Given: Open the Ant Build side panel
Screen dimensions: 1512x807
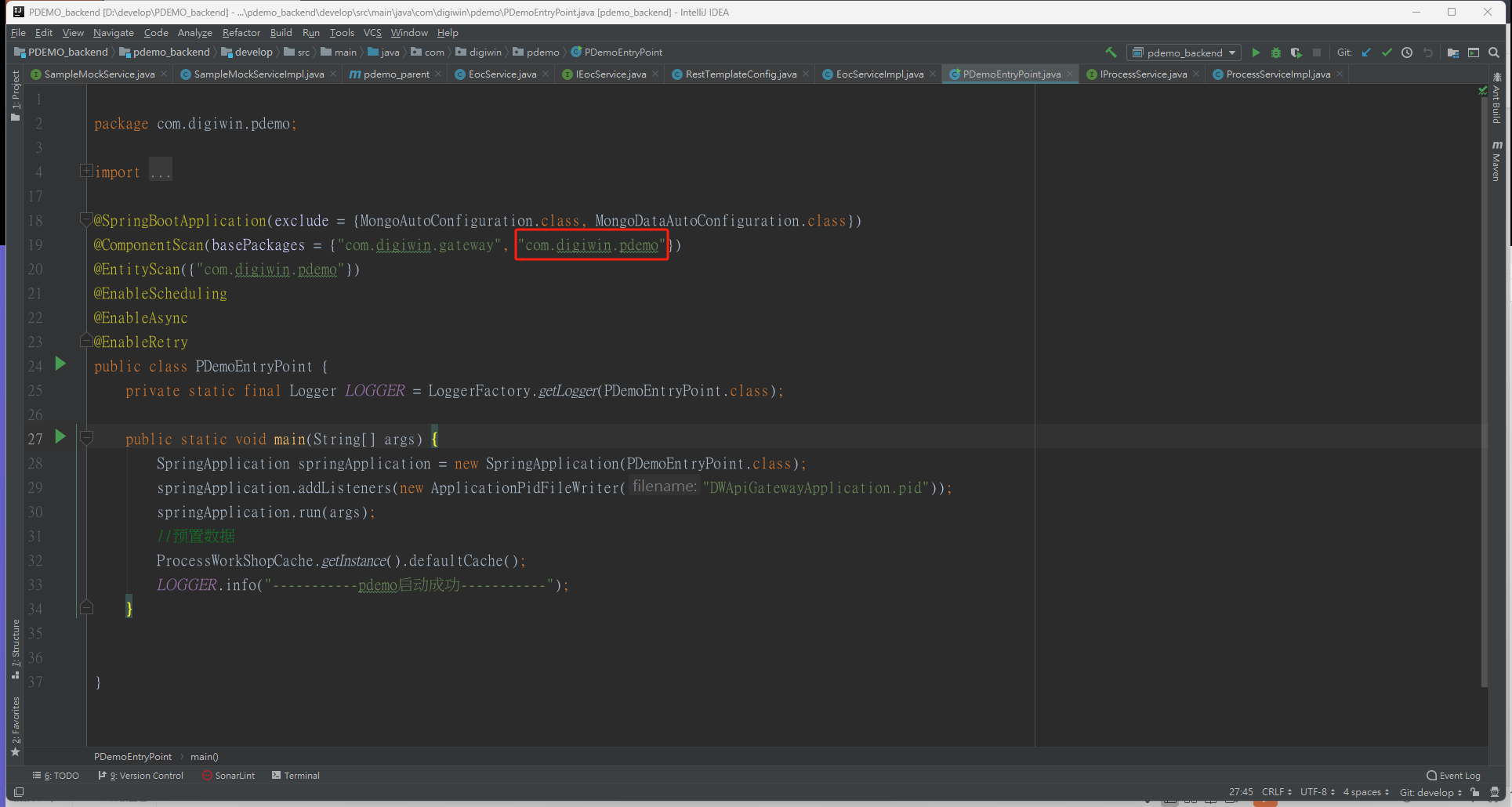Looking at the screenshot, I should (1496, 99).
